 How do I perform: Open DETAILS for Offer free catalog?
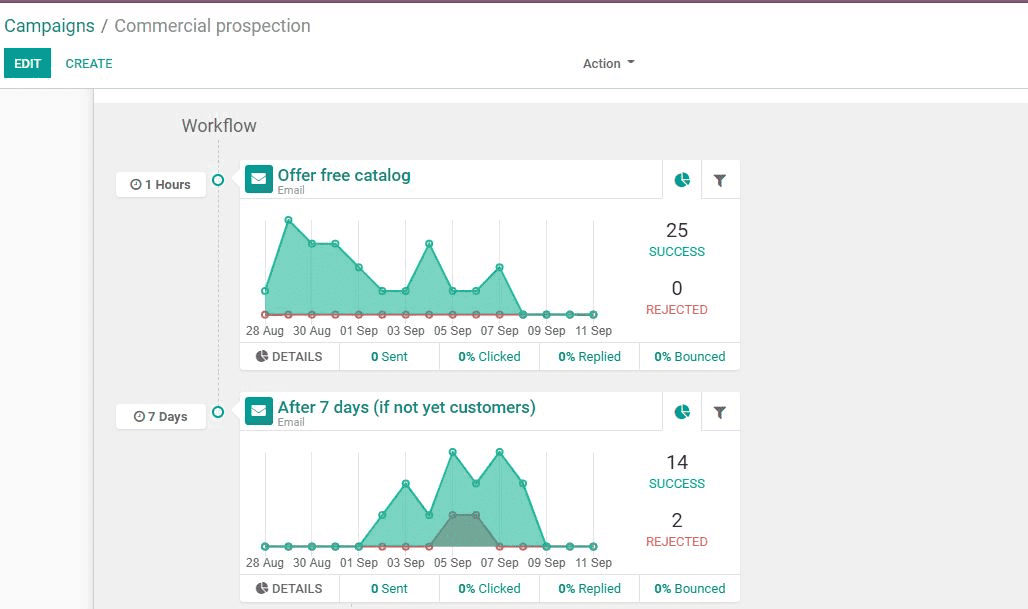click(x=289, y=357)
